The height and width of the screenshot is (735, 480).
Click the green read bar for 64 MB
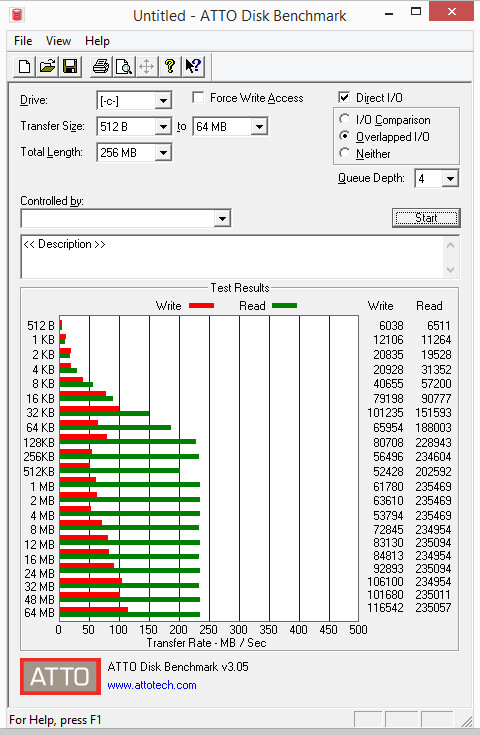pos(130,615)
